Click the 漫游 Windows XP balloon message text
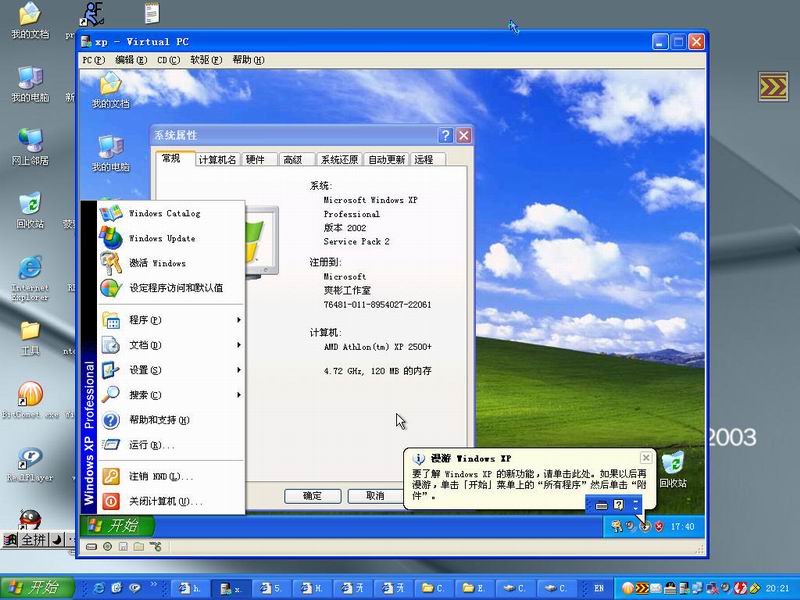Screen dimensions: 800x600 click(x=530, y=484)
